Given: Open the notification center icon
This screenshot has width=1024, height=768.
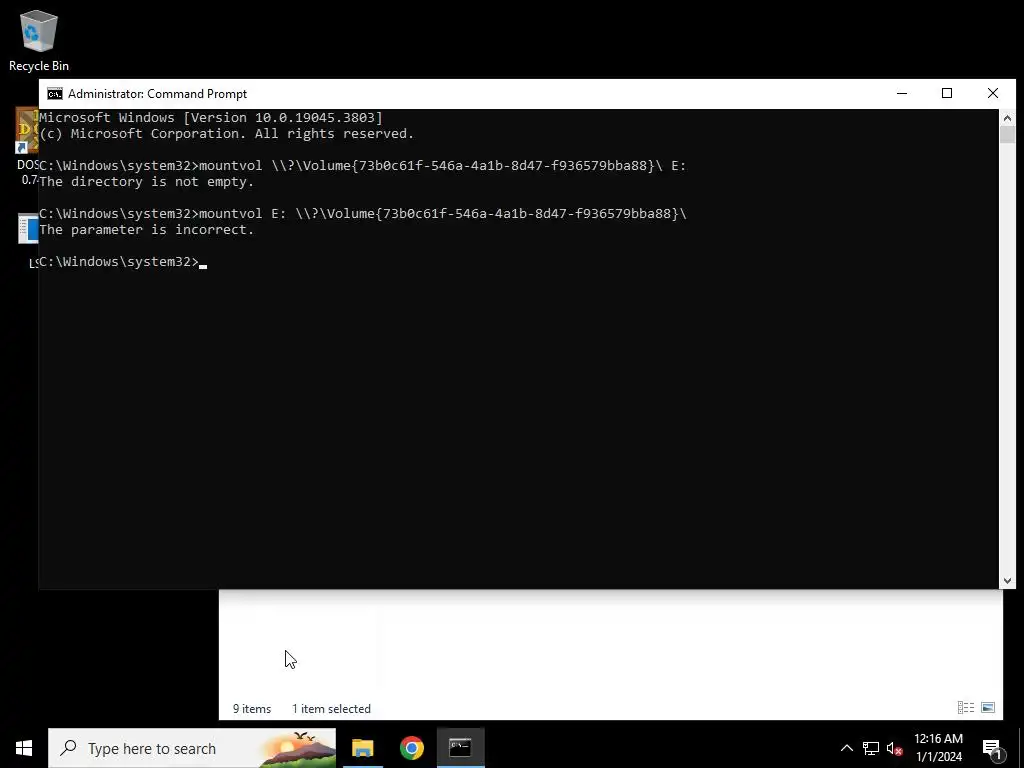Looking at the screenshot, I should point(992,748).
